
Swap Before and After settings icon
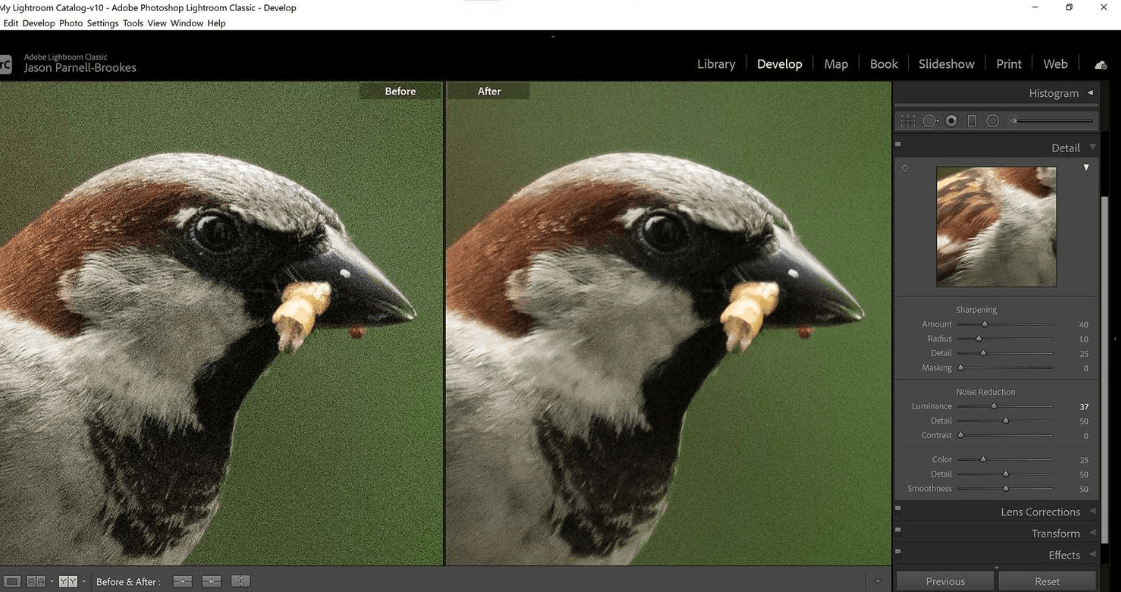pos(241,581)
